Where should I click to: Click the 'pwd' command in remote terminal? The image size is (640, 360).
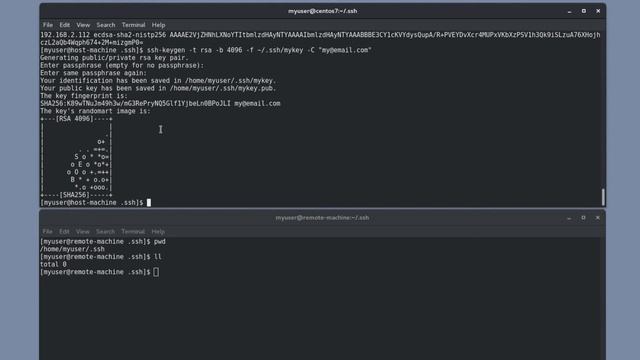point(160,242)
